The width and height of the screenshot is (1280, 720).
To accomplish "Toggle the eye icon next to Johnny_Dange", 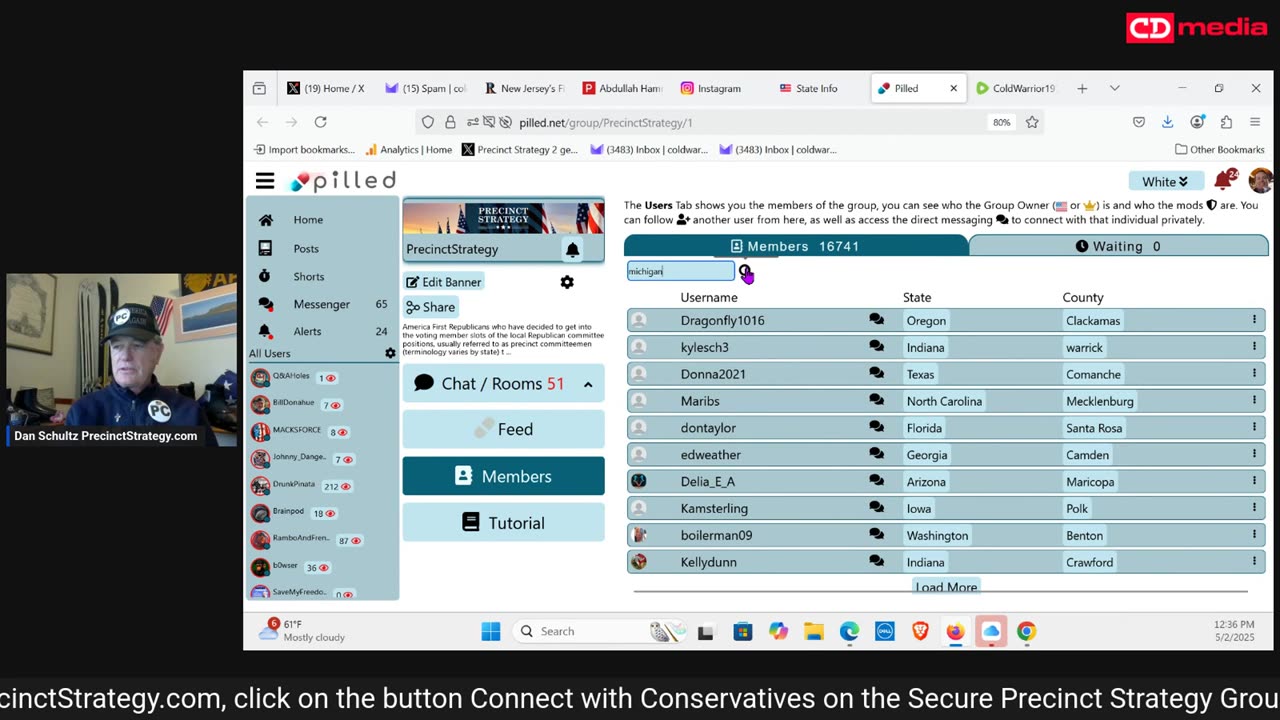I will tap(347, 459).
